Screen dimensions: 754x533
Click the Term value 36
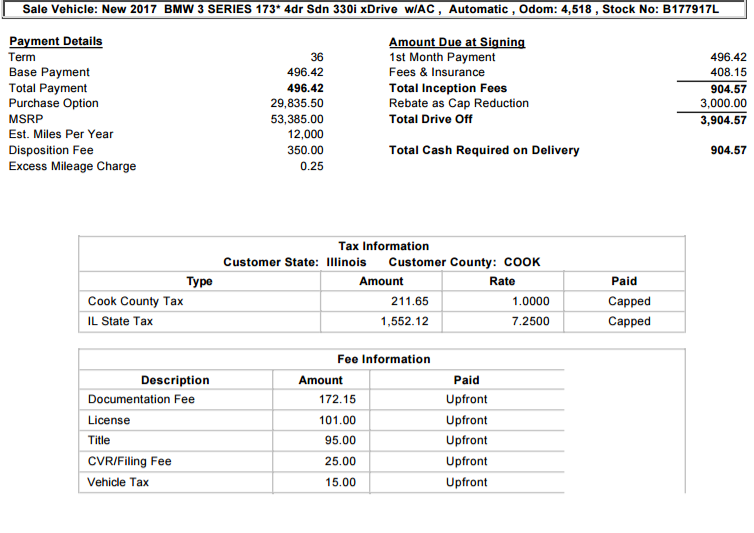pos(317,57)
